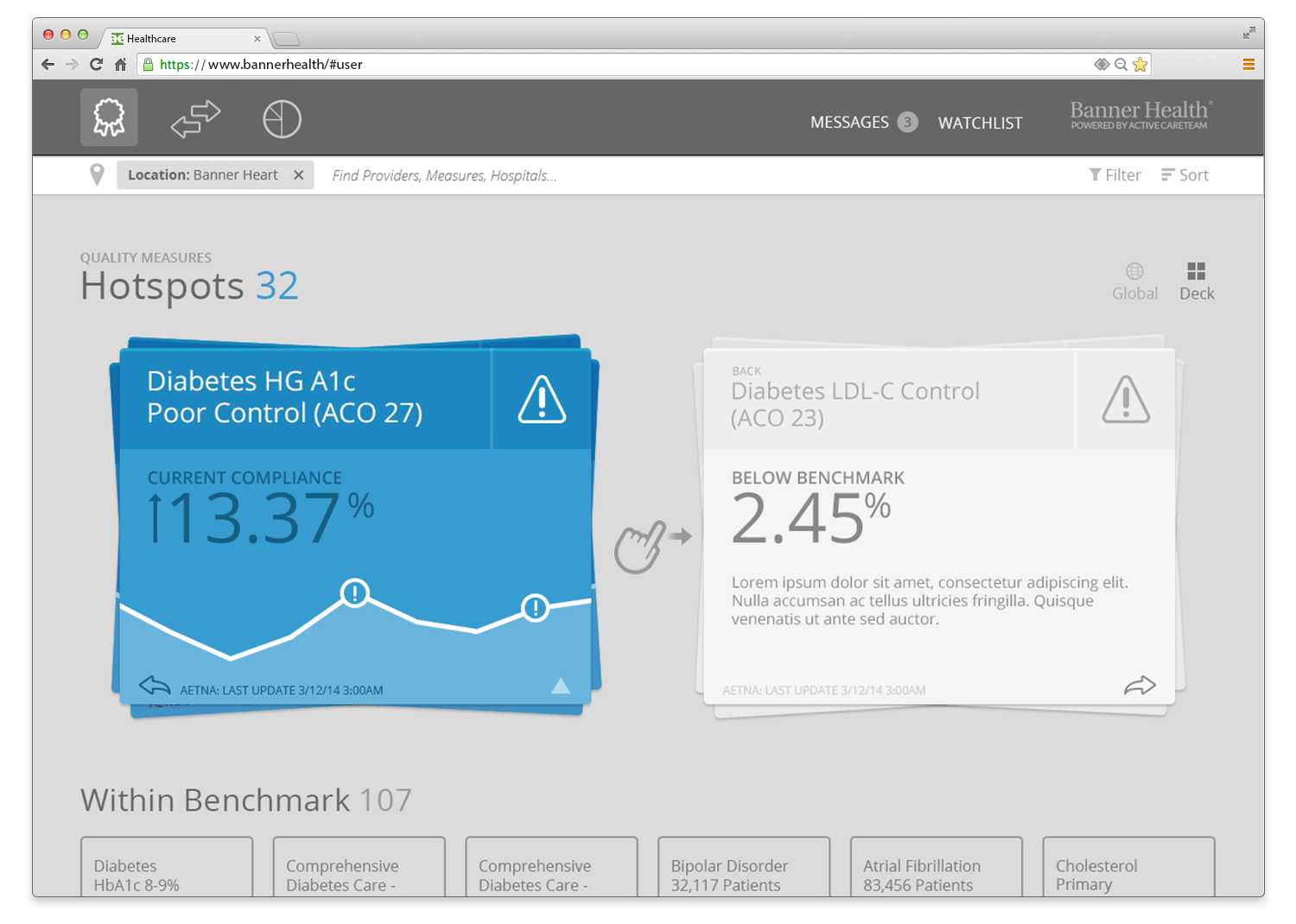Toggle browser fullscreen with the expand arrows
1296x924 pixels.
click(1248, 33)
